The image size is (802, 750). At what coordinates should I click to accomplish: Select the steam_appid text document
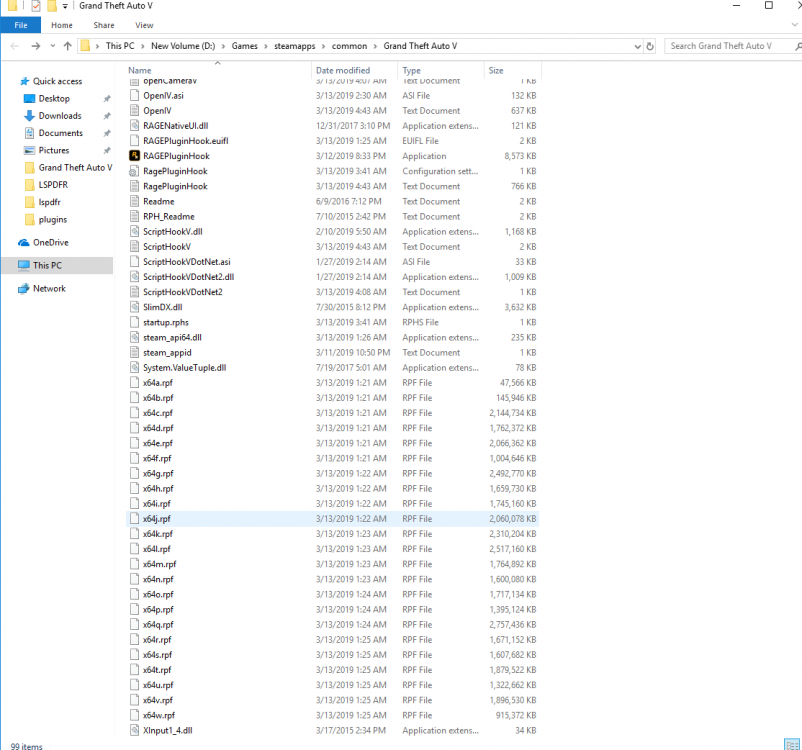pos(167,352)
